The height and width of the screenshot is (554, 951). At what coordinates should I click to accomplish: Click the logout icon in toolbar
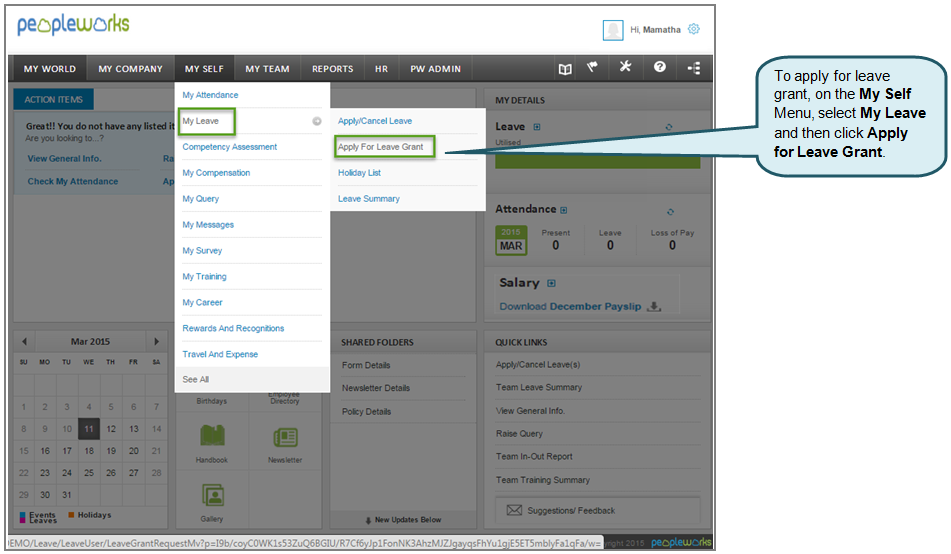tap(694, 68)
